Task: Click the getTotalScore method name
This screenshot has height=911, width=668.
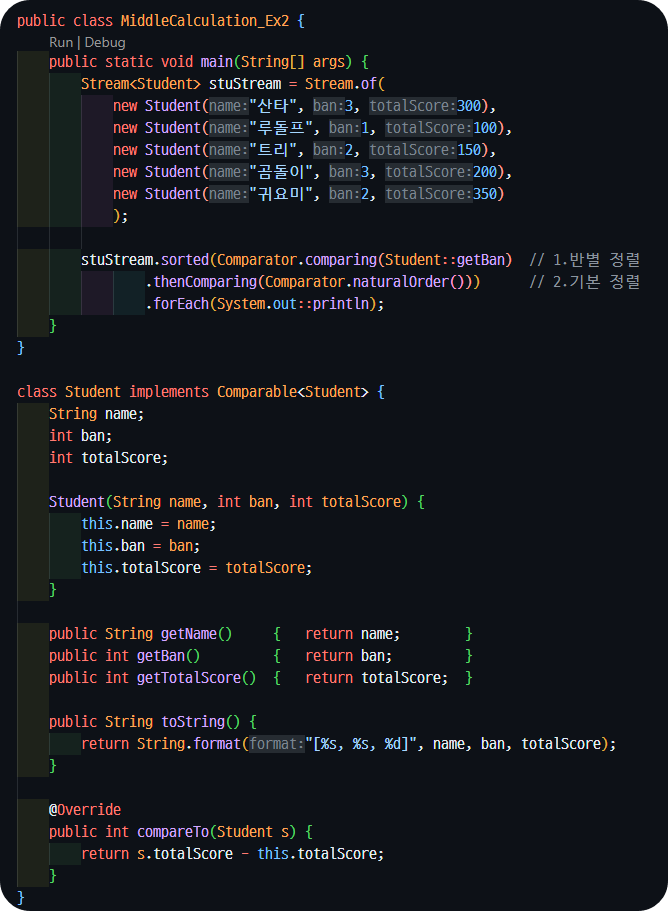Action: (189, 678)
